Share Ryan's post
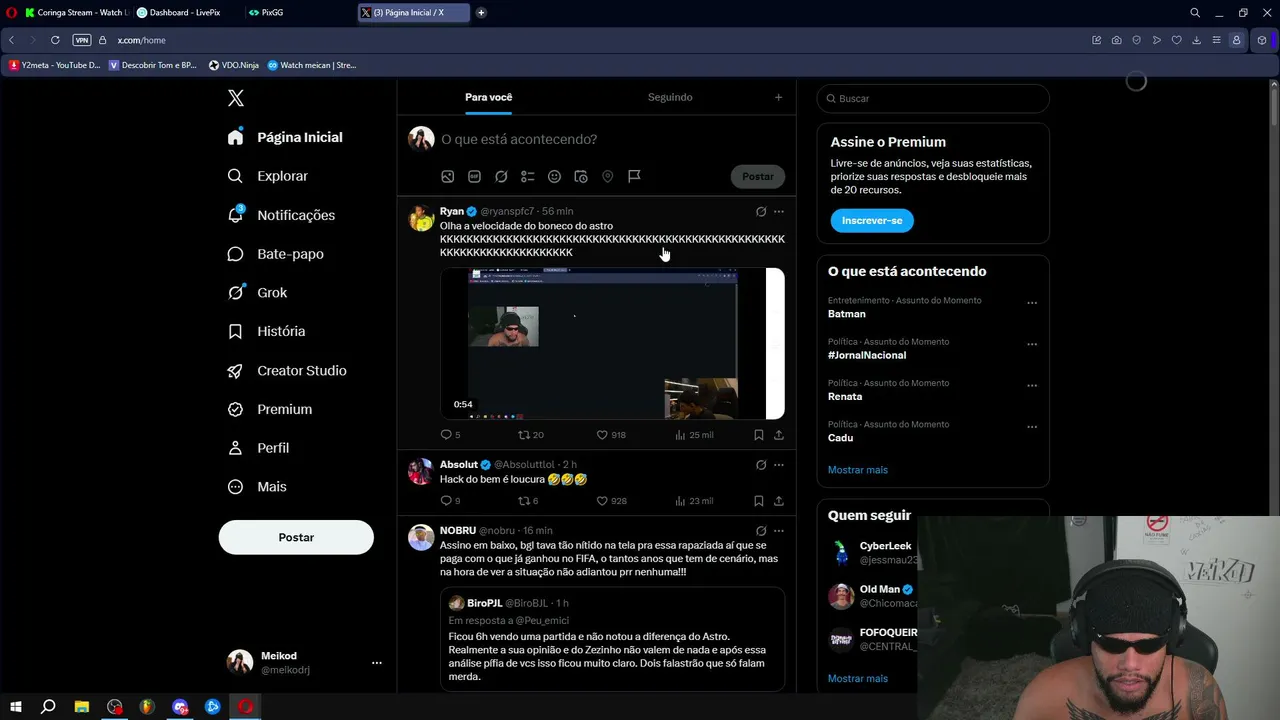Screen dimensions: 1280x720 point(779,435)
